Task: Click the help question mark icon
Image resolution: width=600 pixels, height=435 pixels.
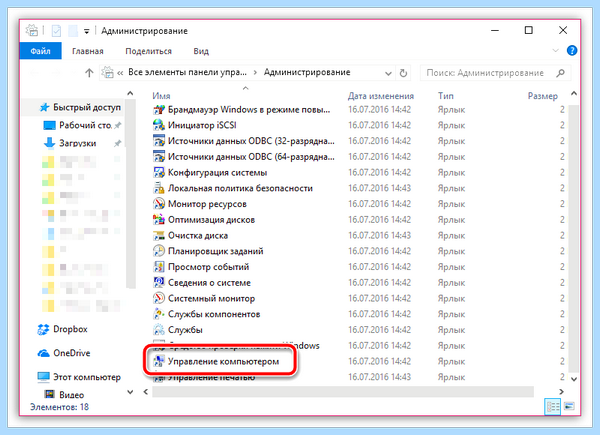Action: pos(572,51)
